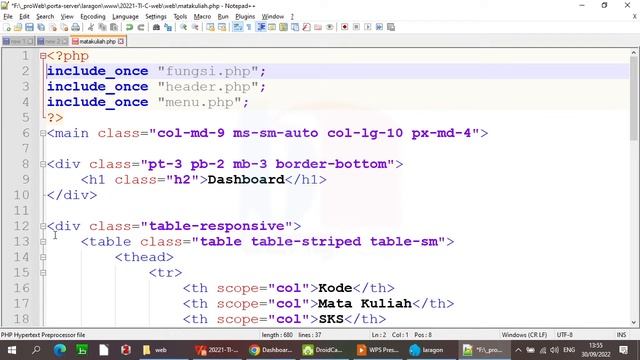This screenshot has width=640, height=360.
Task: Click the Paste toolbar icon
Action: click(114, 27)
